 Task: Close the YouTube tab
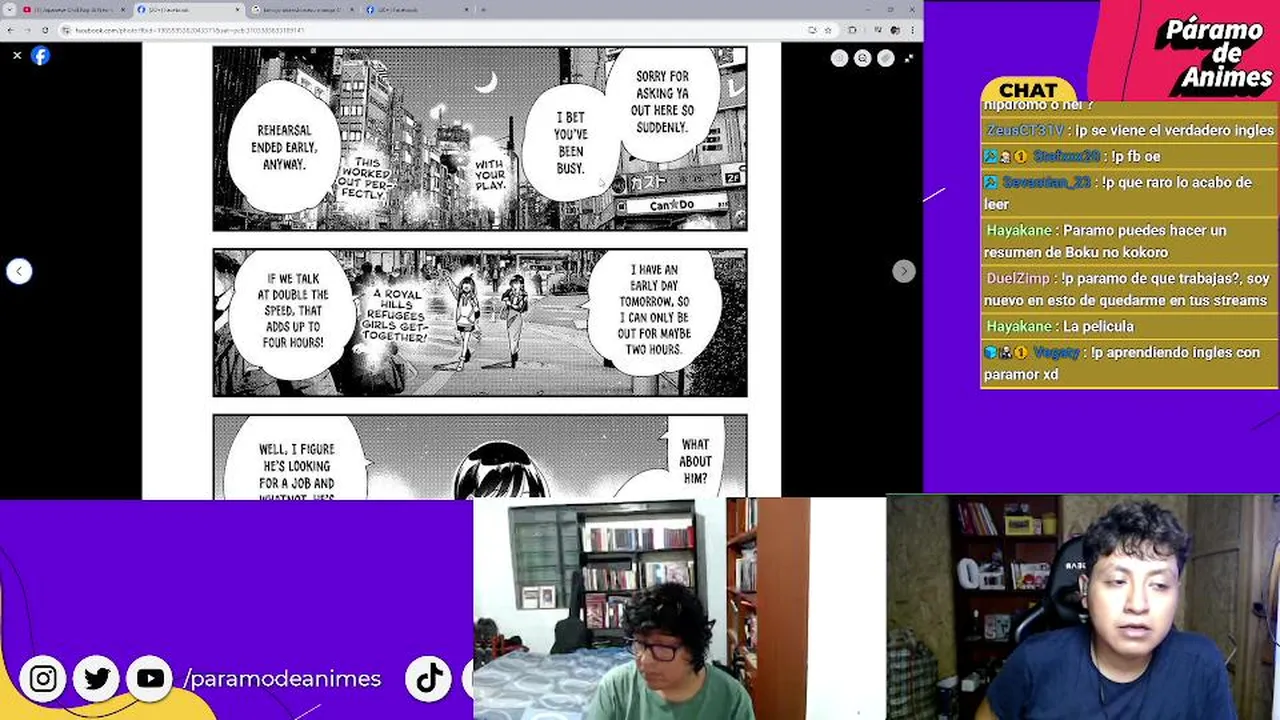(x=124, y=11)
